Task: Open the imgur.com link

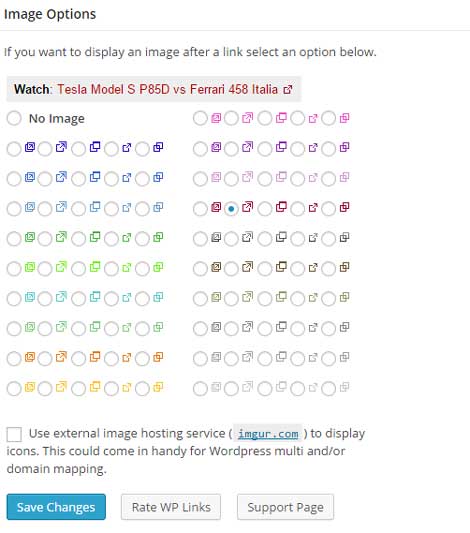Action: click(268, 434)
